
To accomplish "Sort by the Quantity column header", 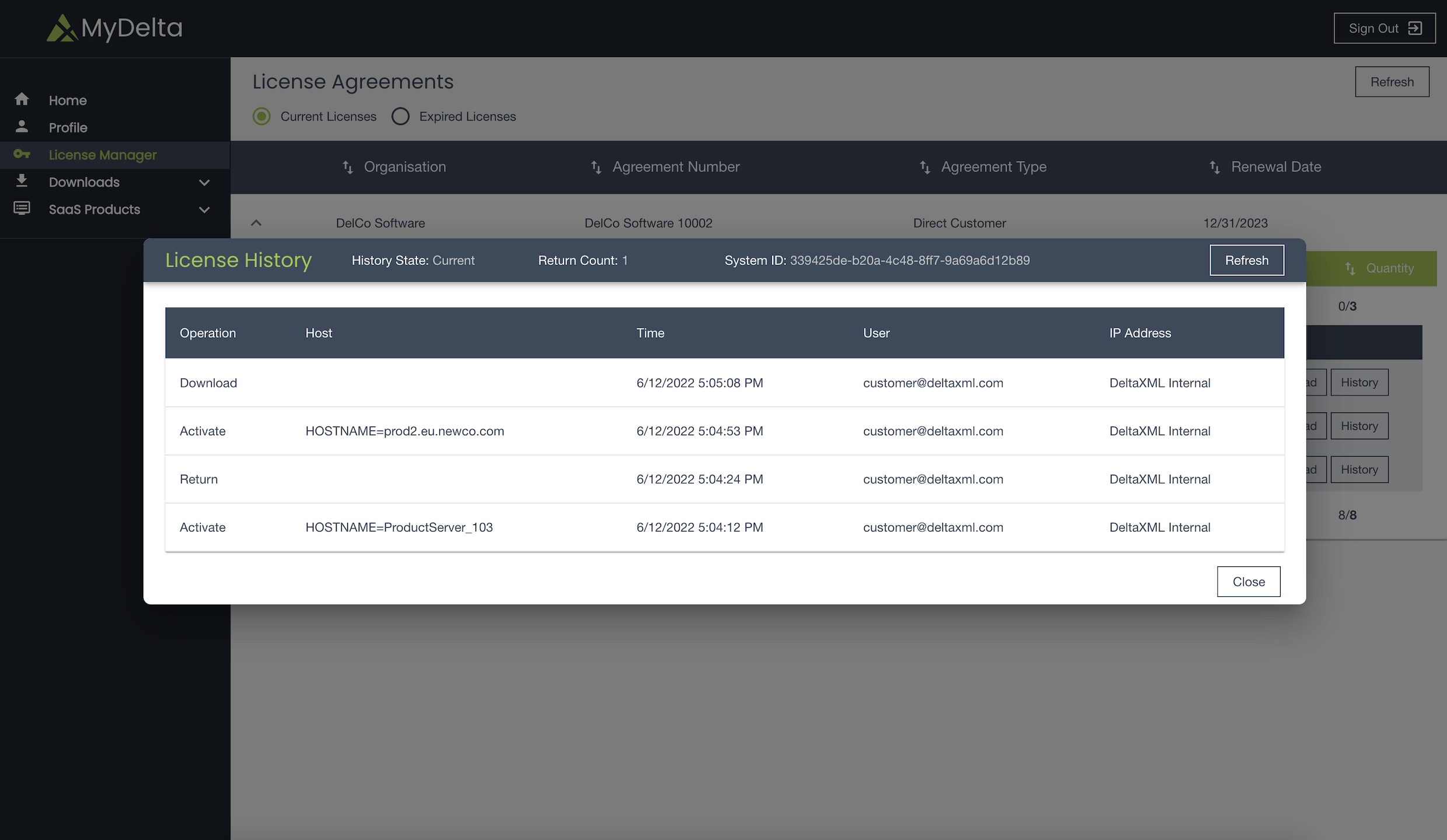I will click(x=1389, y=268).
